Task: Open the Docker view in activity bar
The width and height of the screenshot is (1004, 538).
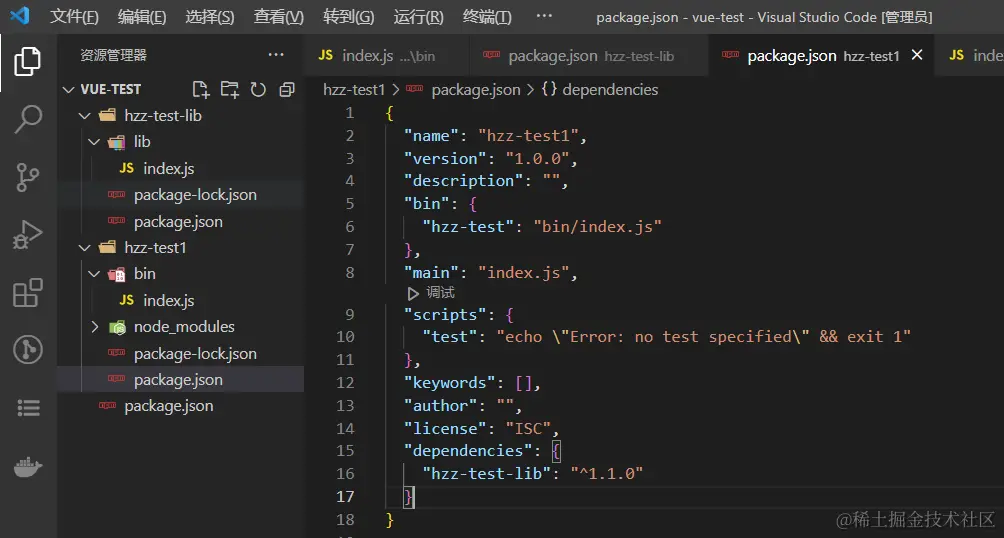Action: pyautogui.click(x=28, y=468)
